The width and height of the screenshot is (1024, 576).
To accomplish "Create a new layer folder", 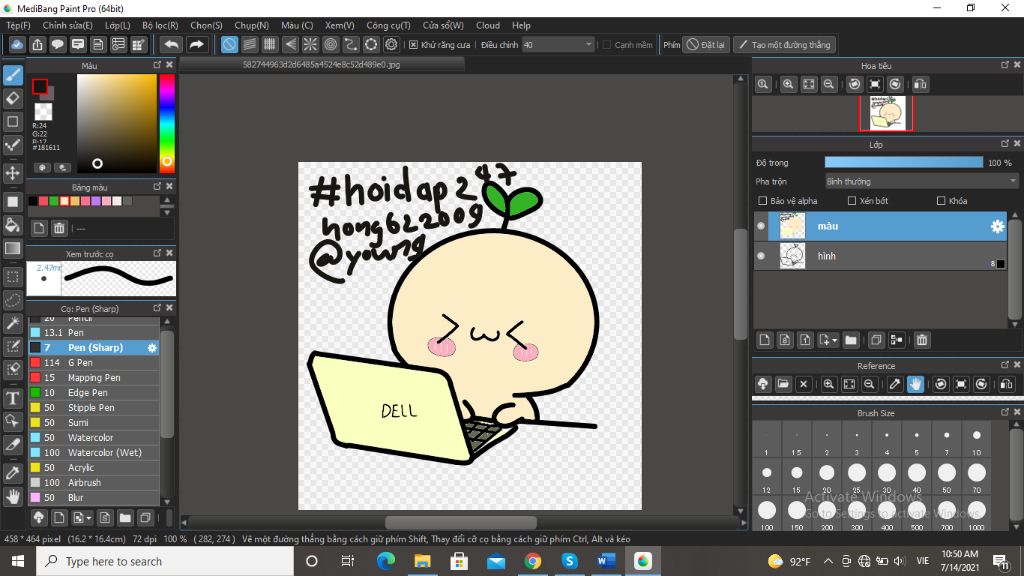I will (x=850, y=340).
